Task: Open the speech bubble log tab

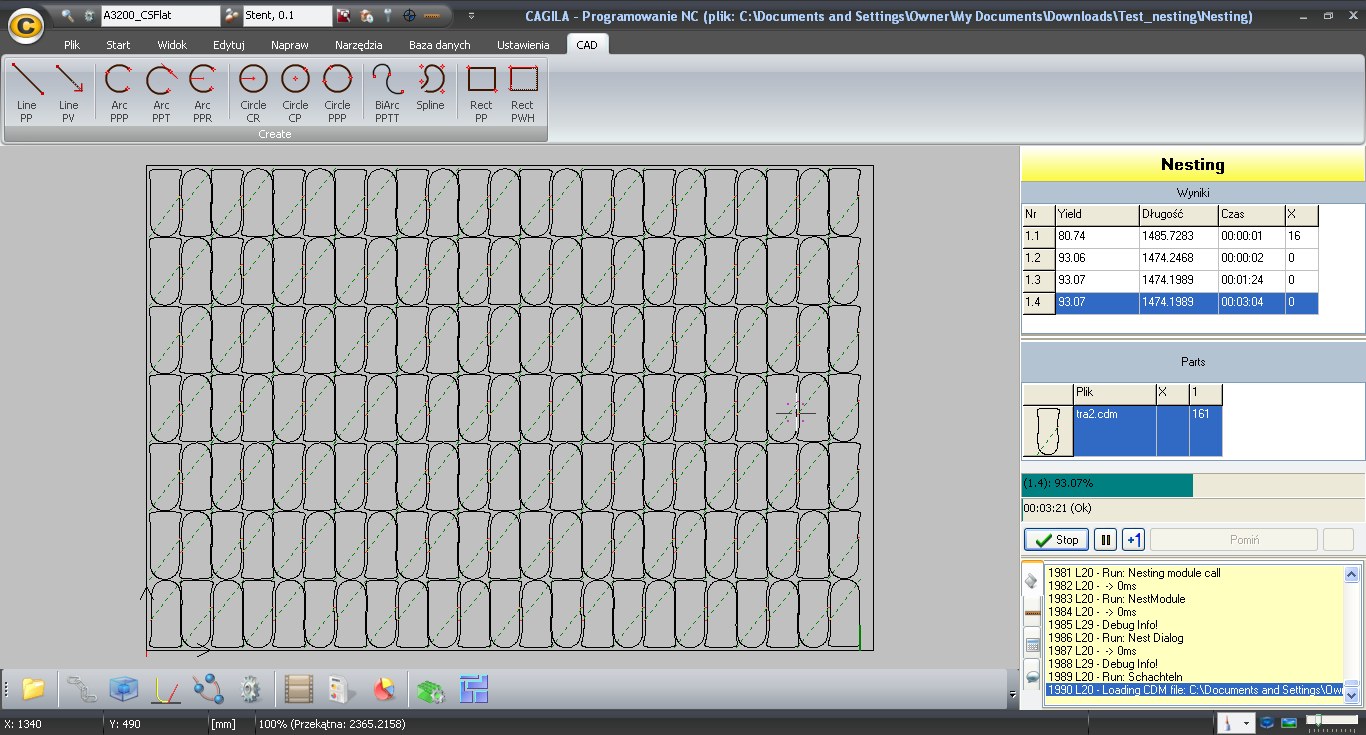Action: click(x=1031, y=676)
